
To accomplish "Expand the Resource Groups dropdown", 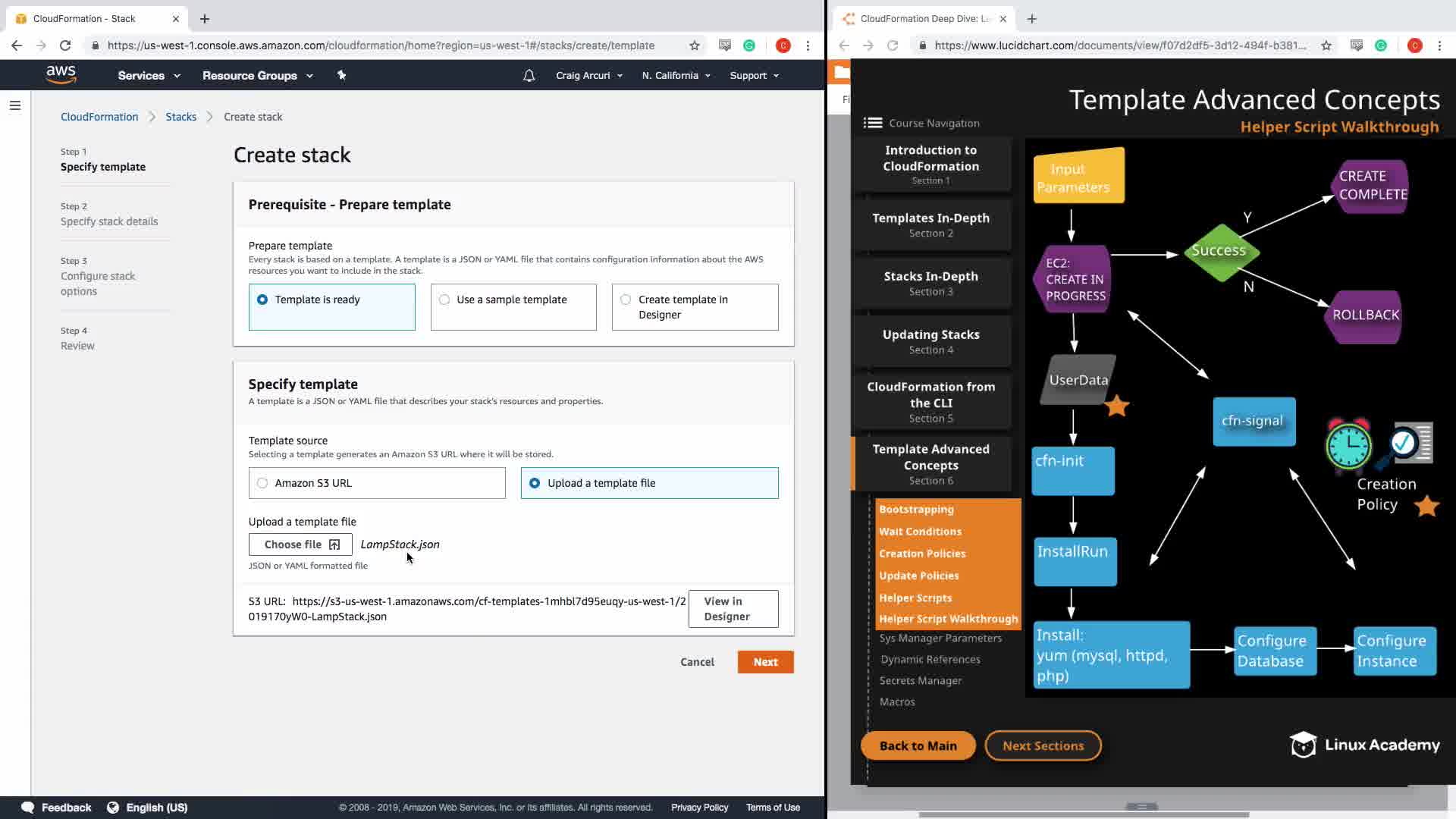I will click(257, 75).
